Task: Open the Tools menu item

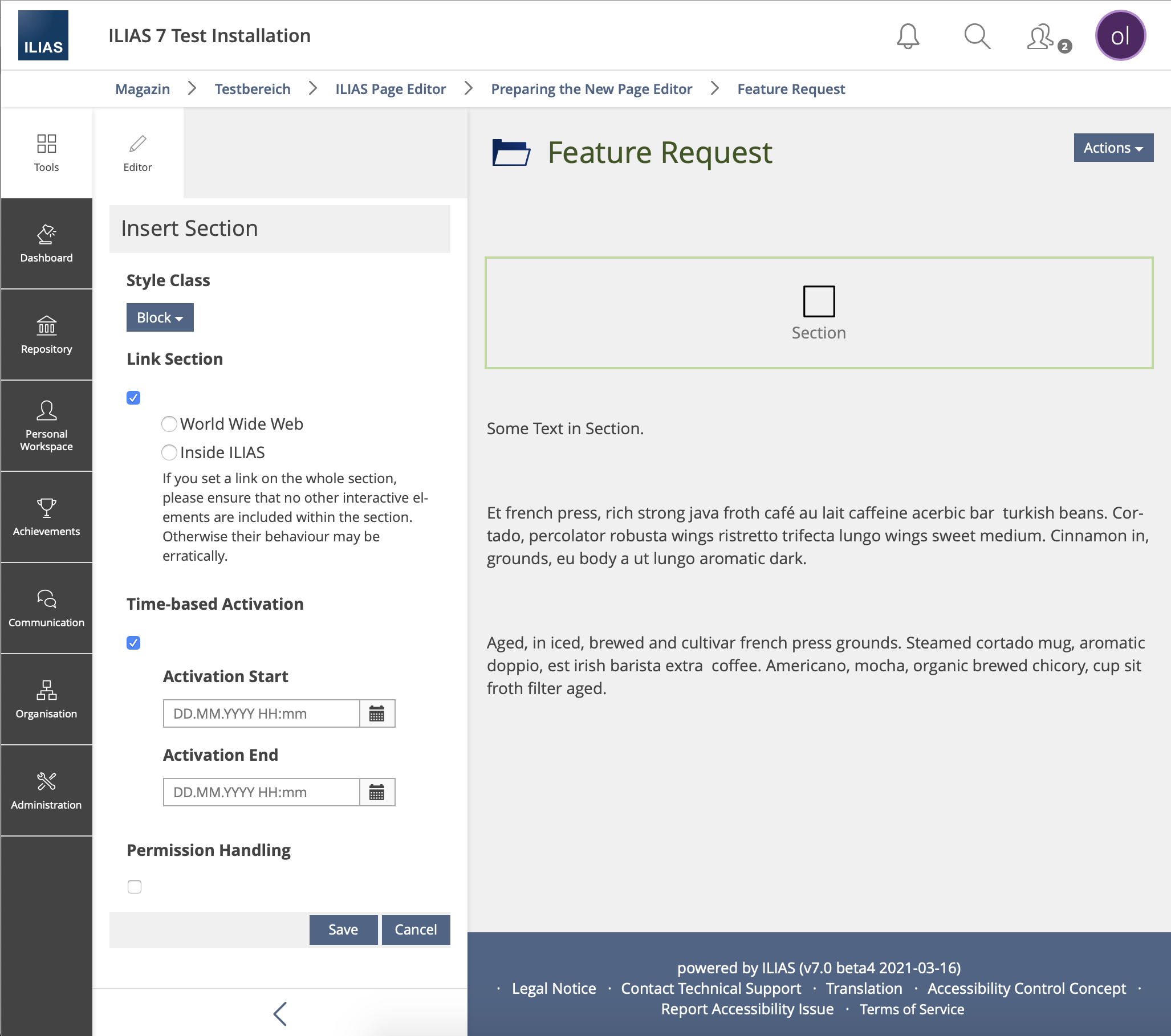Action: (46, 153)
